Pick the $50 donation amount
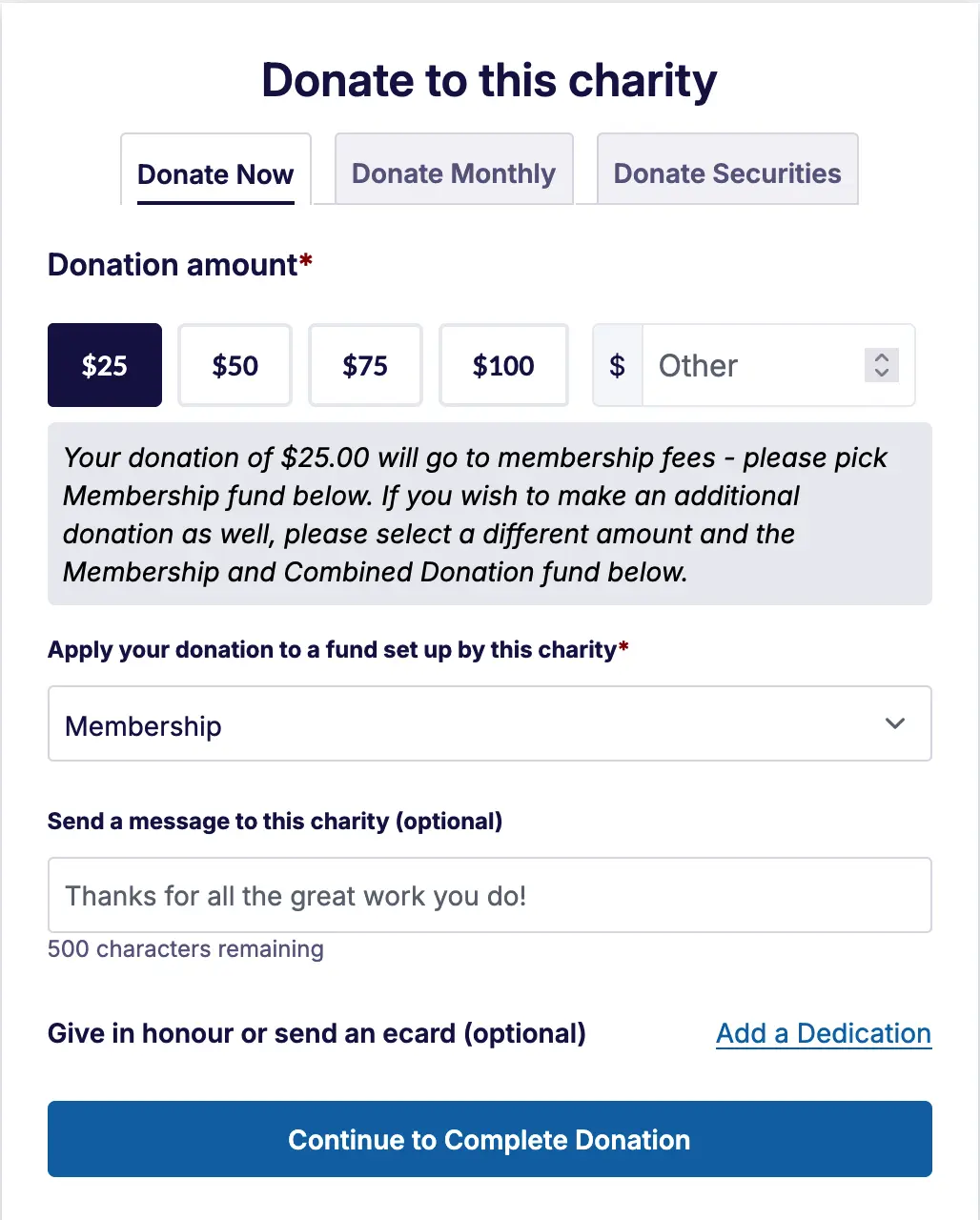This screenshot has width=980, height=1220. click(x=235, y=365)
